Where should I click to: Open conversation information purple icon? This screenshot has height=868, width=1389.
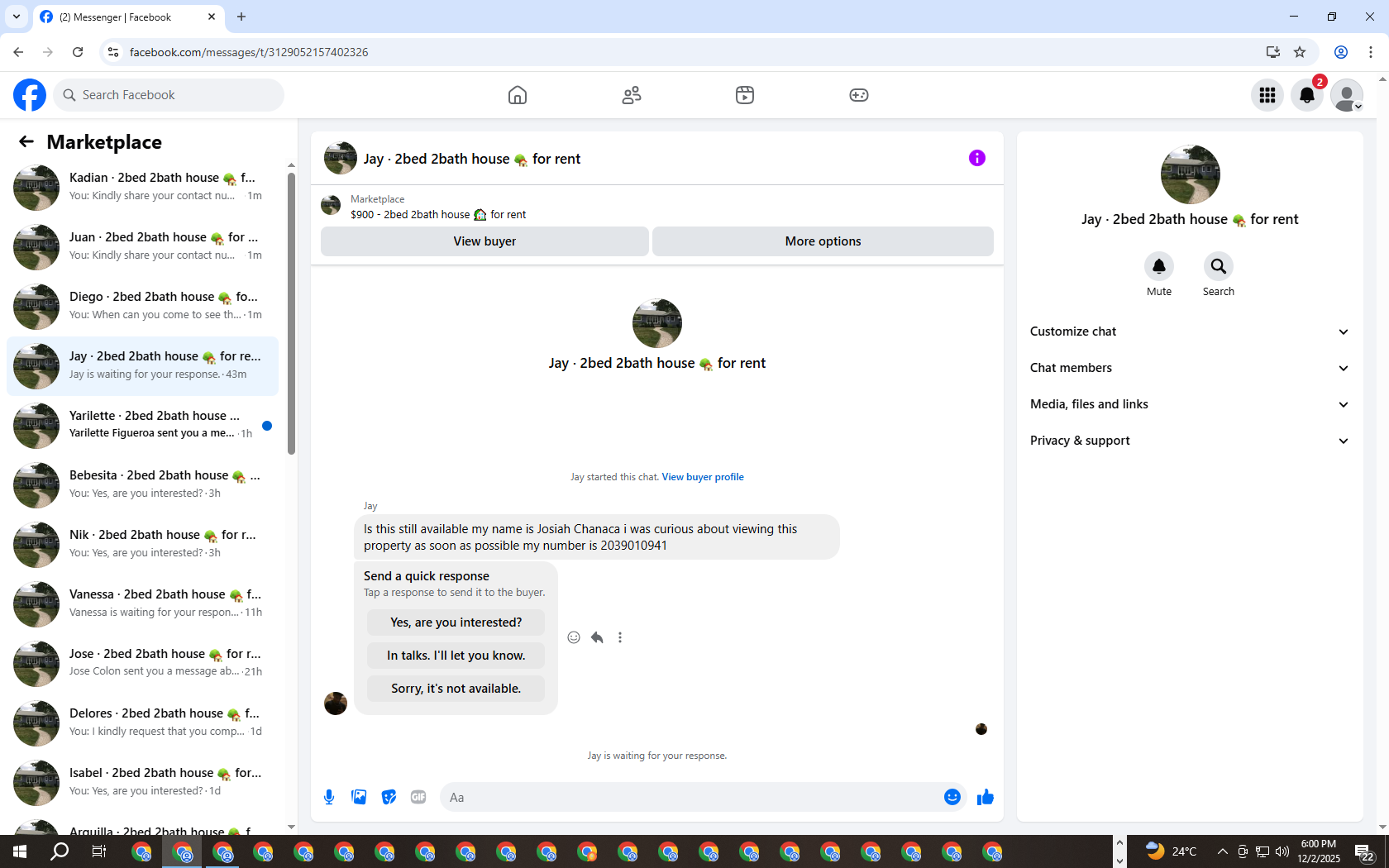click(977, 158)
